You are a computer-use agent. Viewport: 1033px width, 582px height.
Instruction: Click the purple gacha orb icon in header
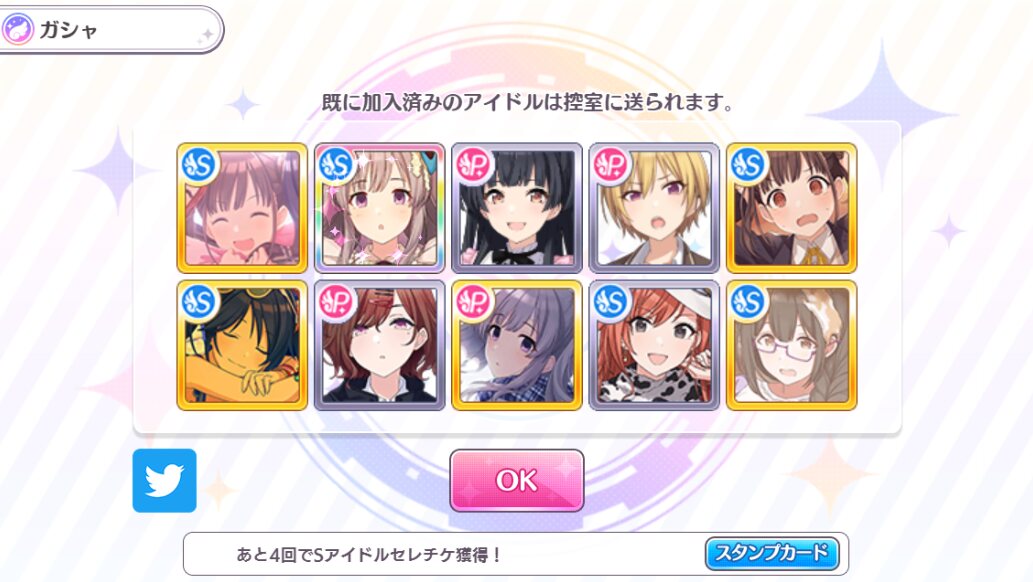(x=18, y=30)
